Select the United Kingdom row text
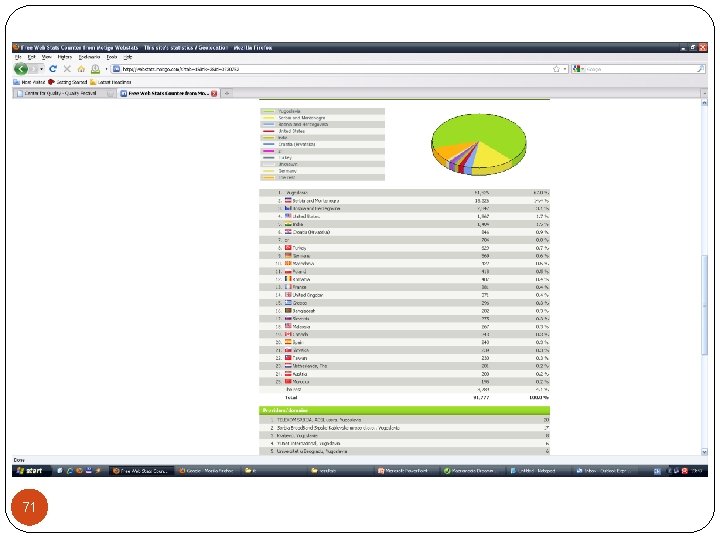 click(x=308, y=295)
